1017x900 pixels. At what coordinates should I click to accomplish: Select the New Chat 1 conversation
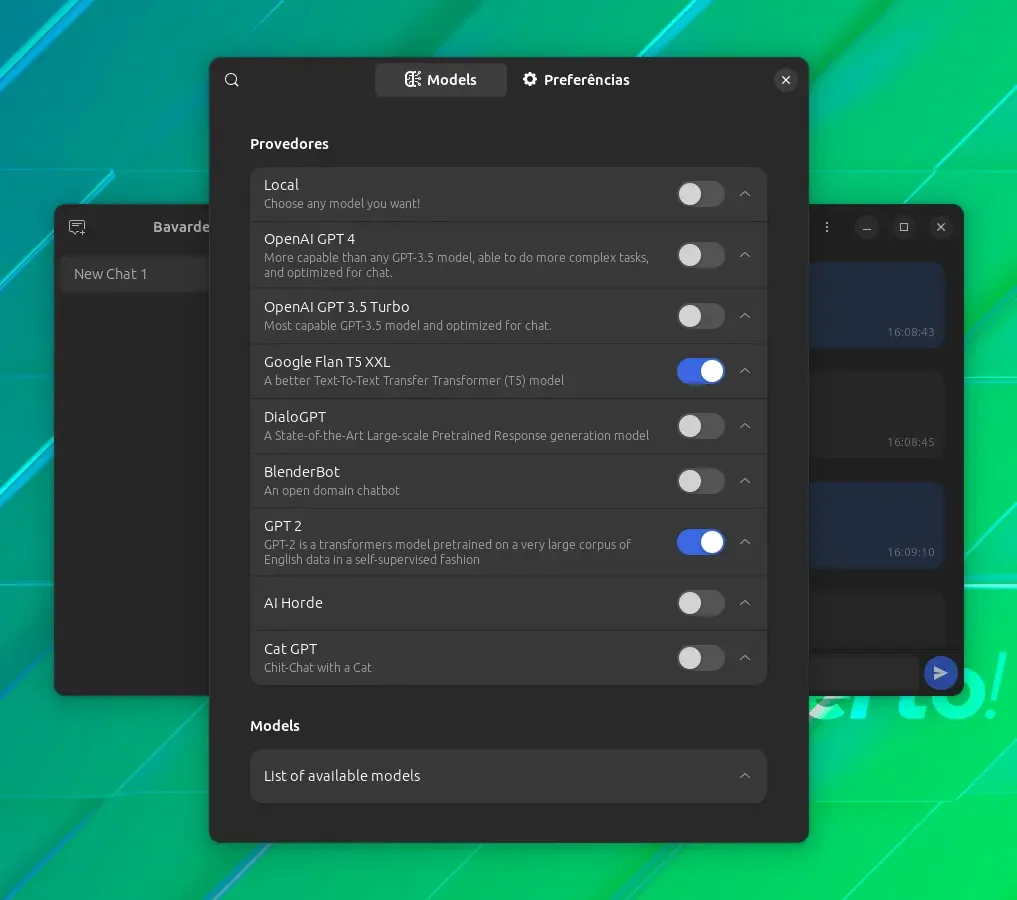134,274
